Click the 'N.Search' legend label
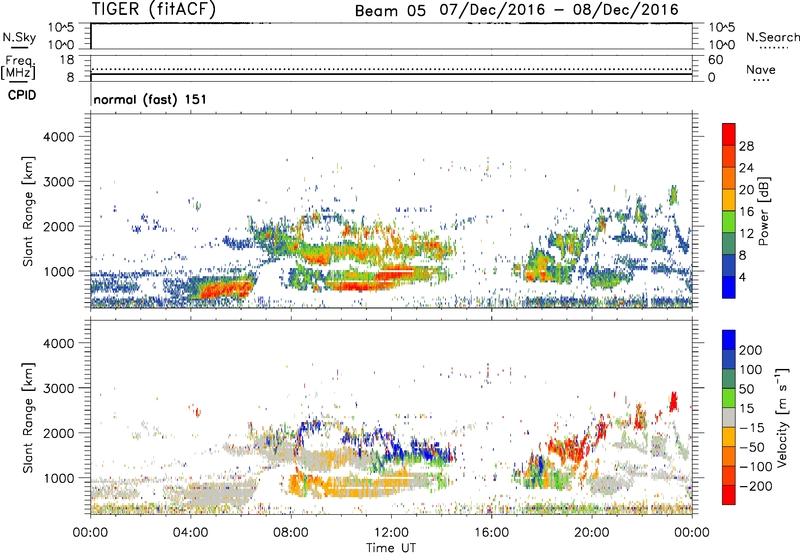This screenshot has width=800, height=554. pos(772,37)
